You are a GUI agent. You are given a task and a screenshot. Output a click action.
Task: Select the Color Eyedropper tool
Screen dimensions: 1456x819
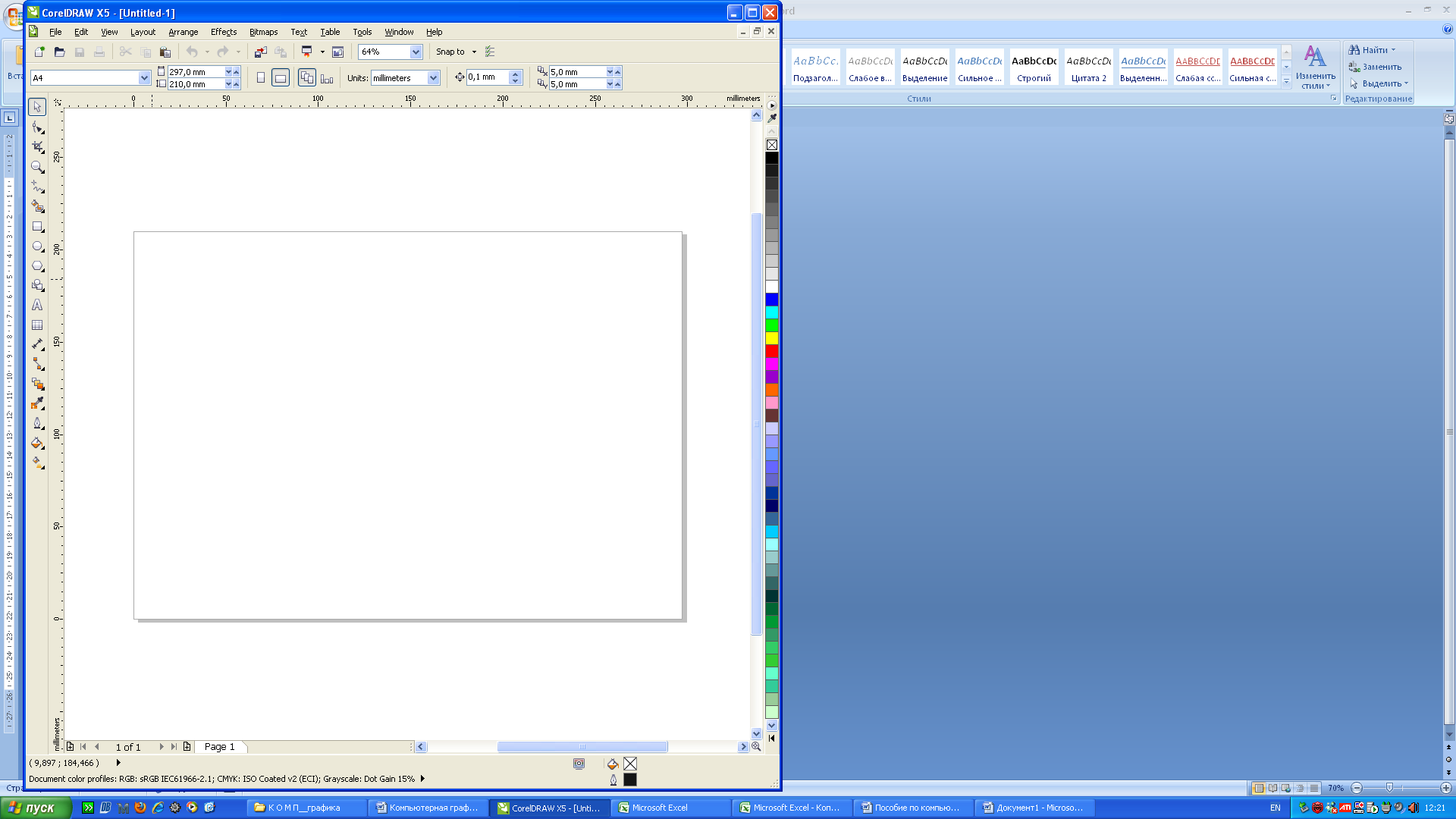coord(37,403)
